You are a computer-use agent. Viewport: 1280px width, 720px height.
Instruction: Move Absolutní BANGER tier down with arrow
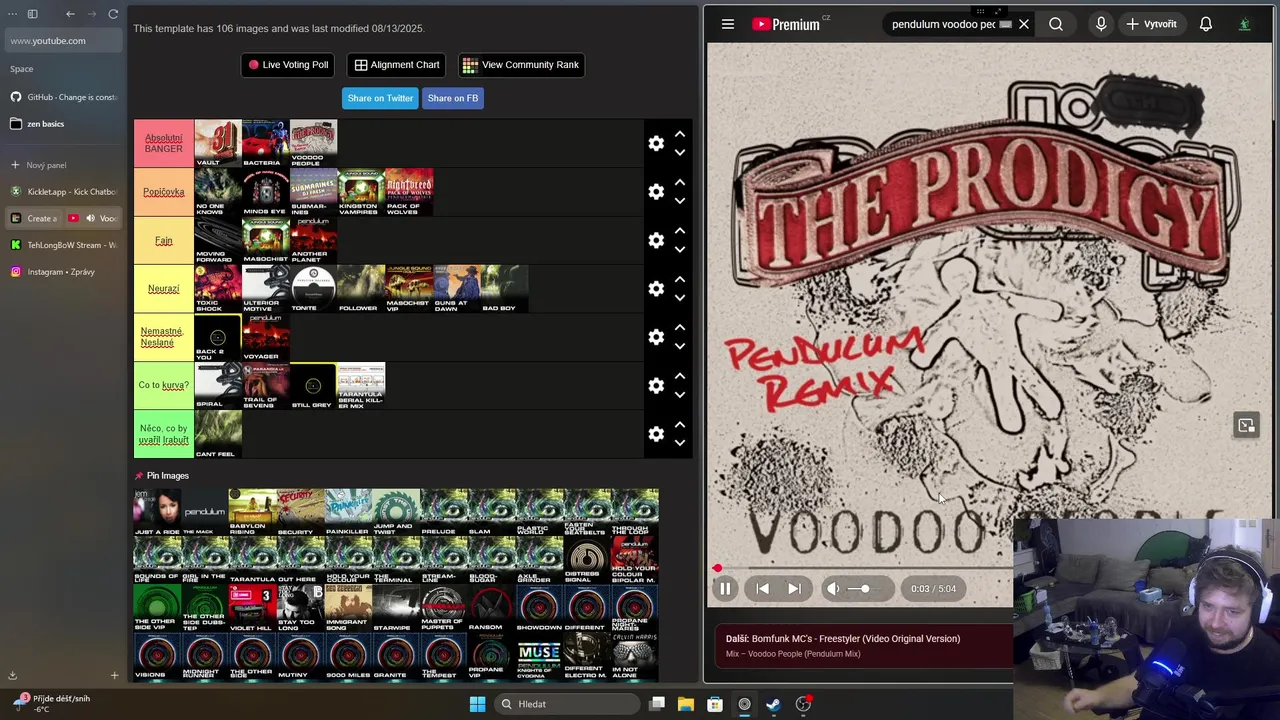(x=680, y=153)
